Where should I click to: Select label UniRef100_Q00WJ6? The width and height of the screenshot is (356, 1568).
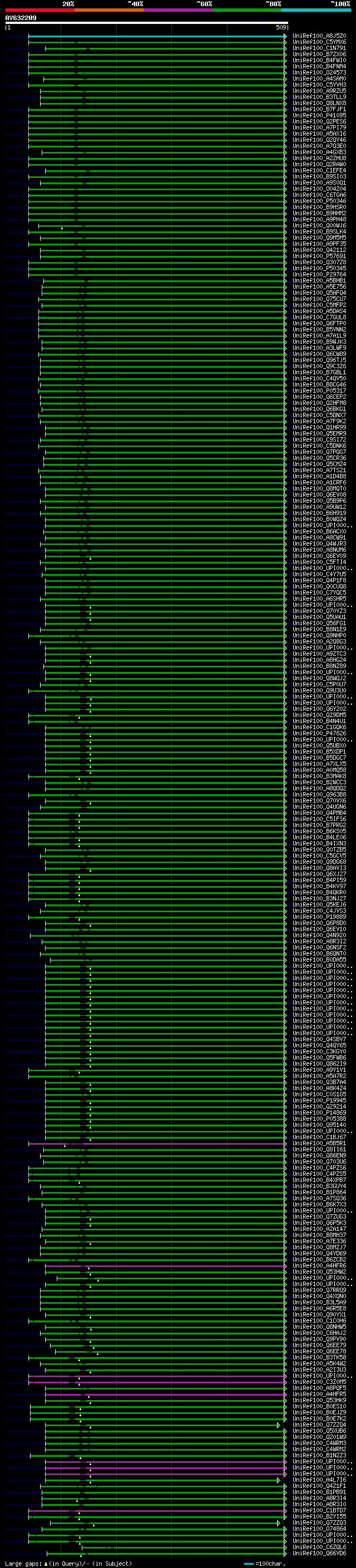click(319, 225)
